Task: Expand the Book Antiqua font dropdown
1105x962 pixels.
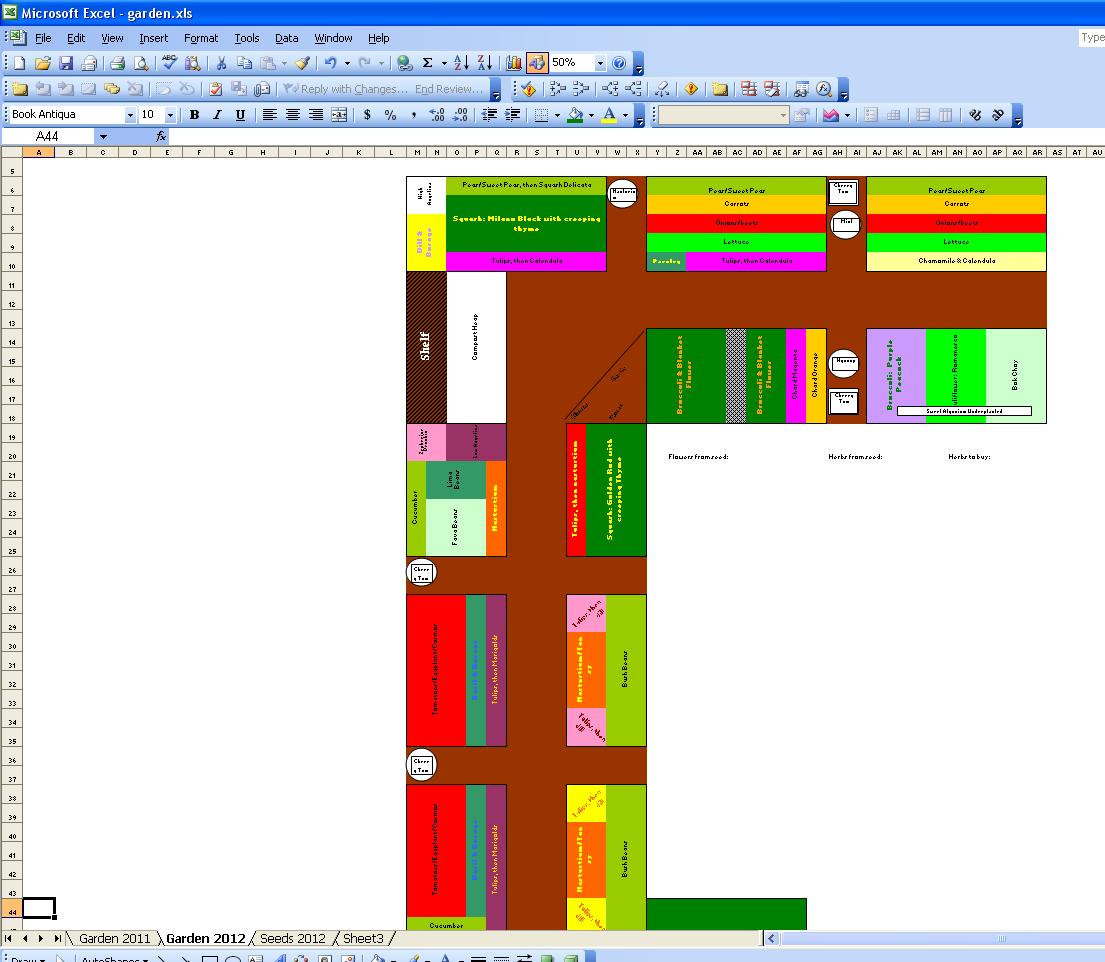Action: coord(130,115)
